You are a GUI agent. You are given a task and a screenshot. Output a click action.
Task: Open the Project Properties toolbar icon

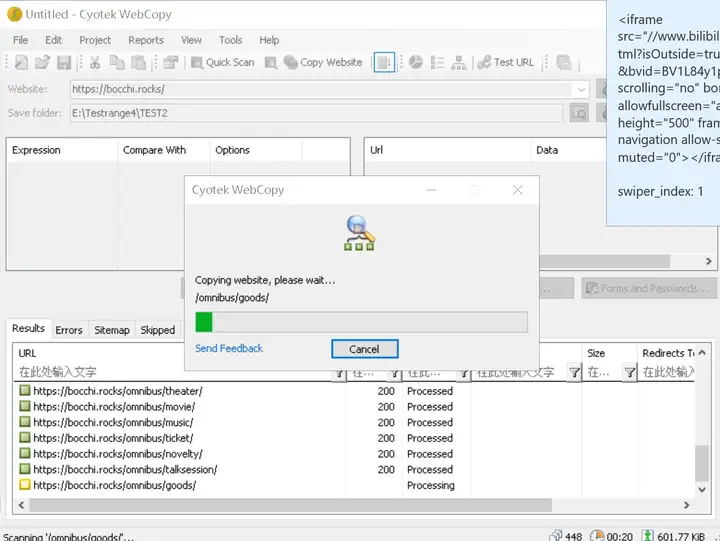(x=170, y=62)
